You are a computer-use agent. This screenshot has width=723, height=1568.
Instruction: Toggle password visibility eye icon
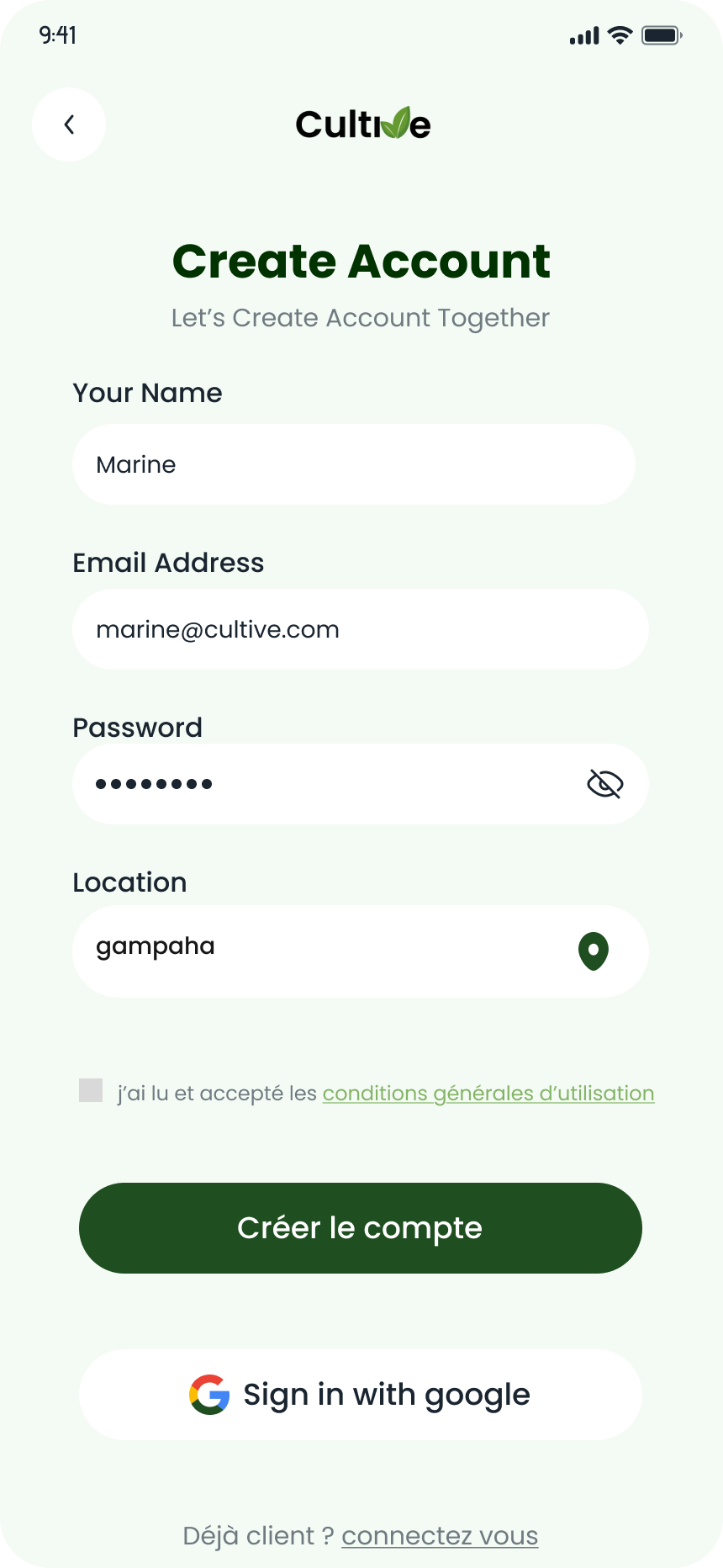tap(604, 784)
